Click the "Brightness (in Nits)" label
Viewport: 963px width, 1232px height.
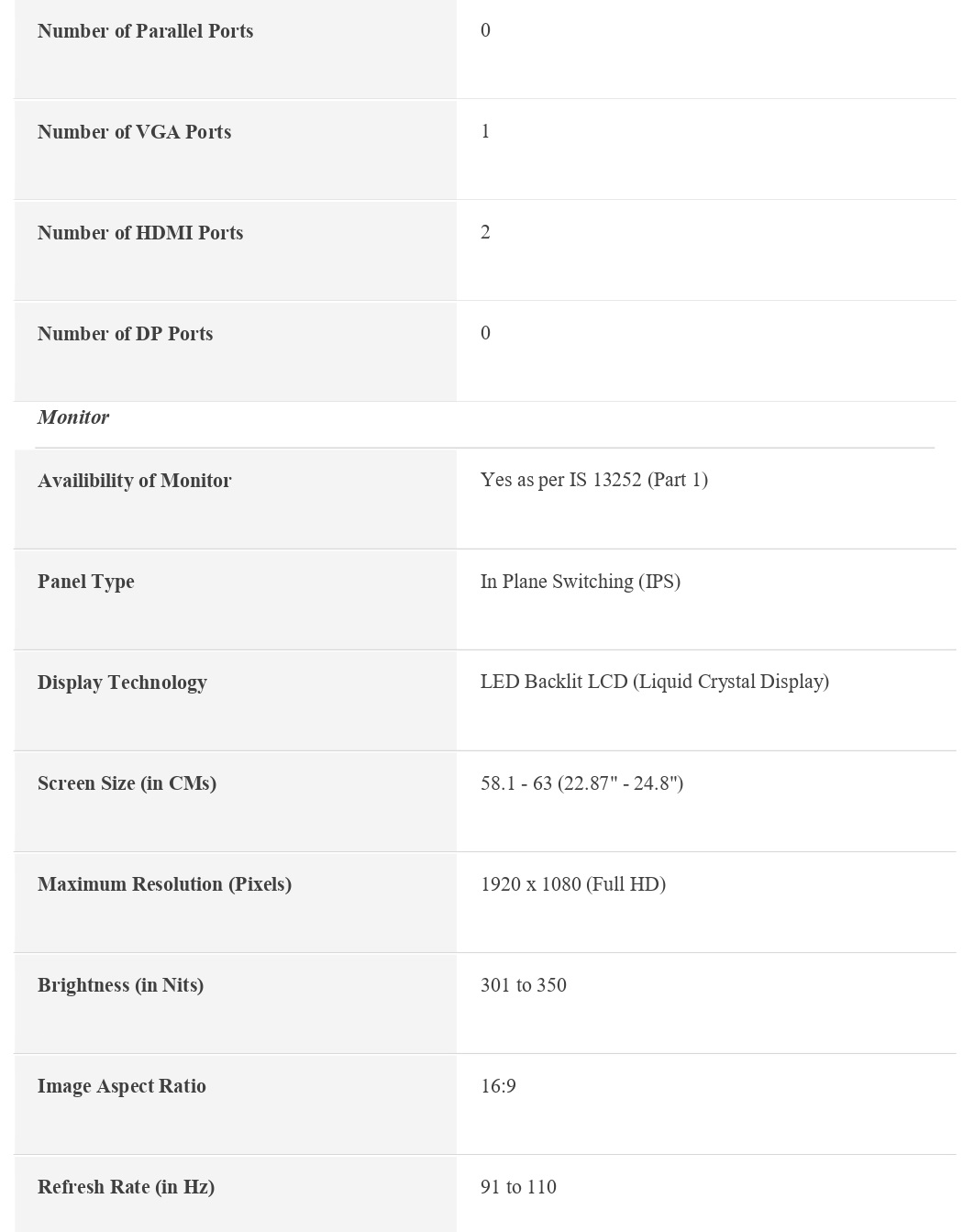[120, 985]
